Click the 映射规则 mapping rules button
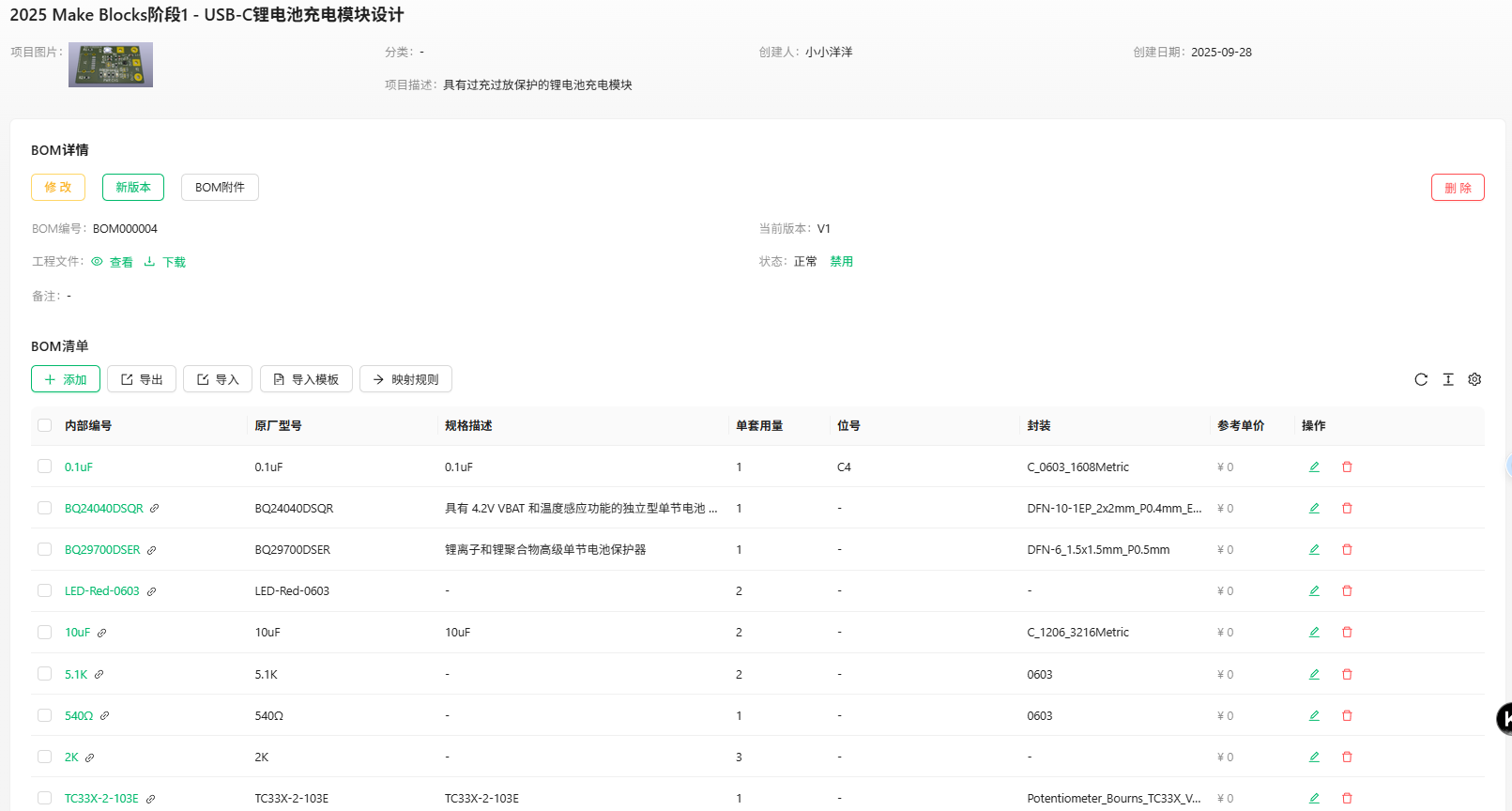The width and height of the screenshot is (1512, 811). 405,379
